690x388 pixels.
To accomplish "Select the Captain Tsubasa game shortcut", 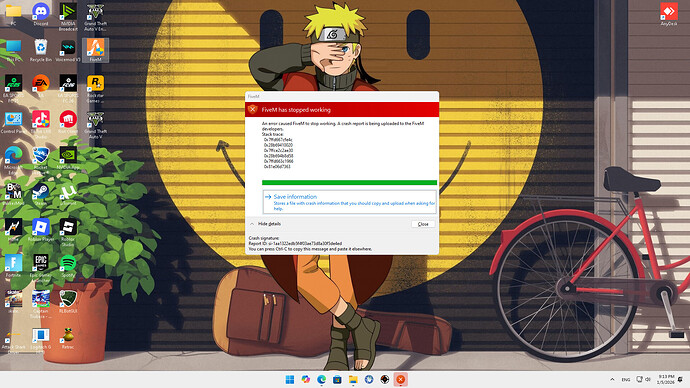I will [x=41, y=304].
